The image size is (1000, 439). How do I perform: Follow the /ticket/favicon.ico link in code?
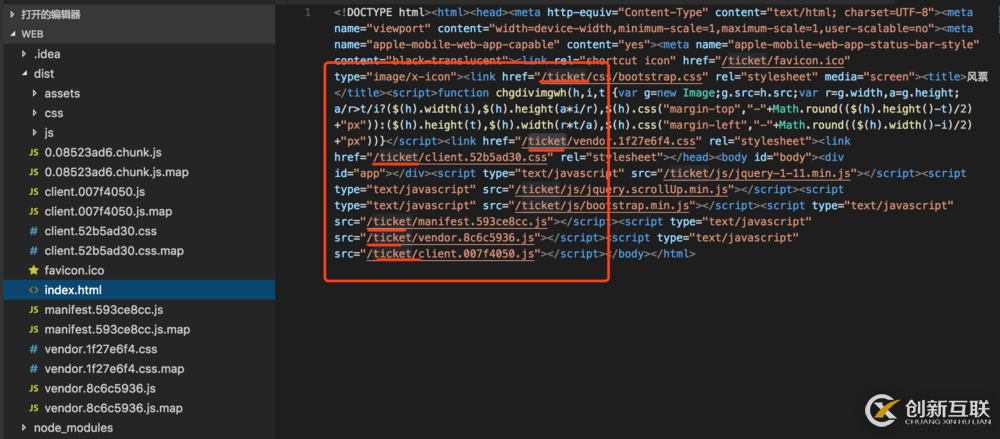(x=781, y=61)
